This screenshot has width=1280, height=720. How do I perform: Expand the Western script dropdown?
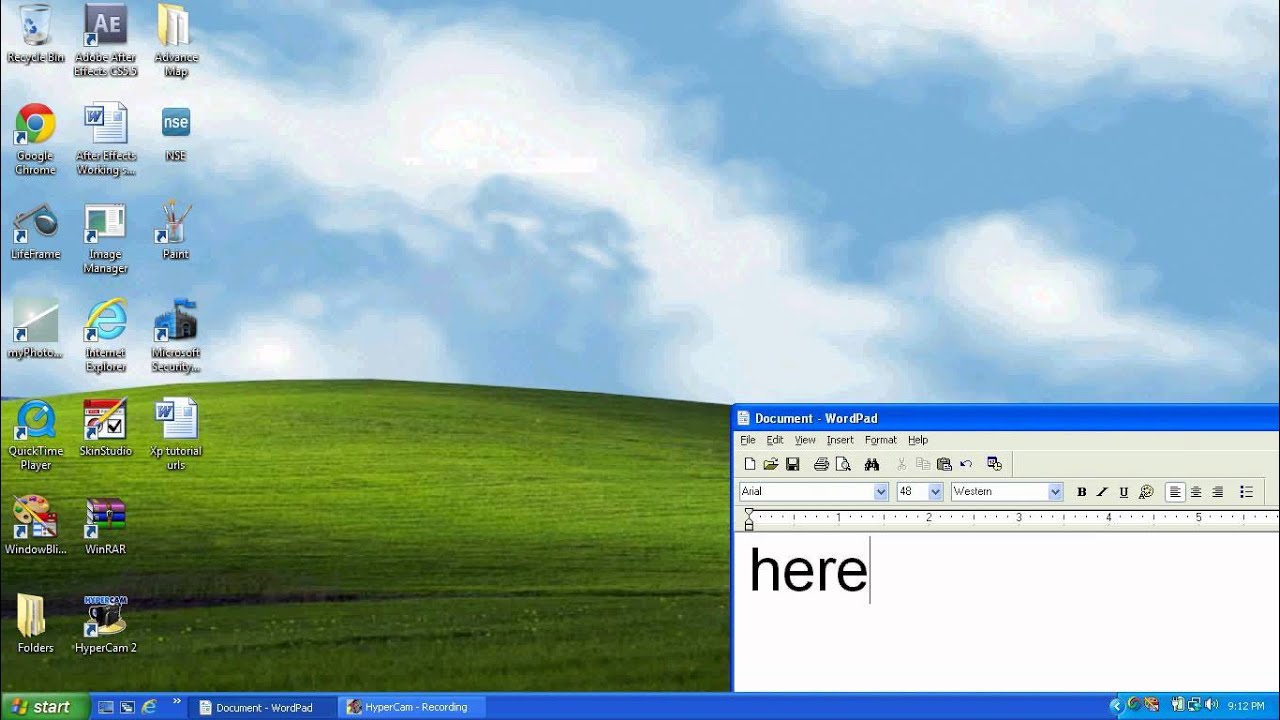[x=1055, y=492]
